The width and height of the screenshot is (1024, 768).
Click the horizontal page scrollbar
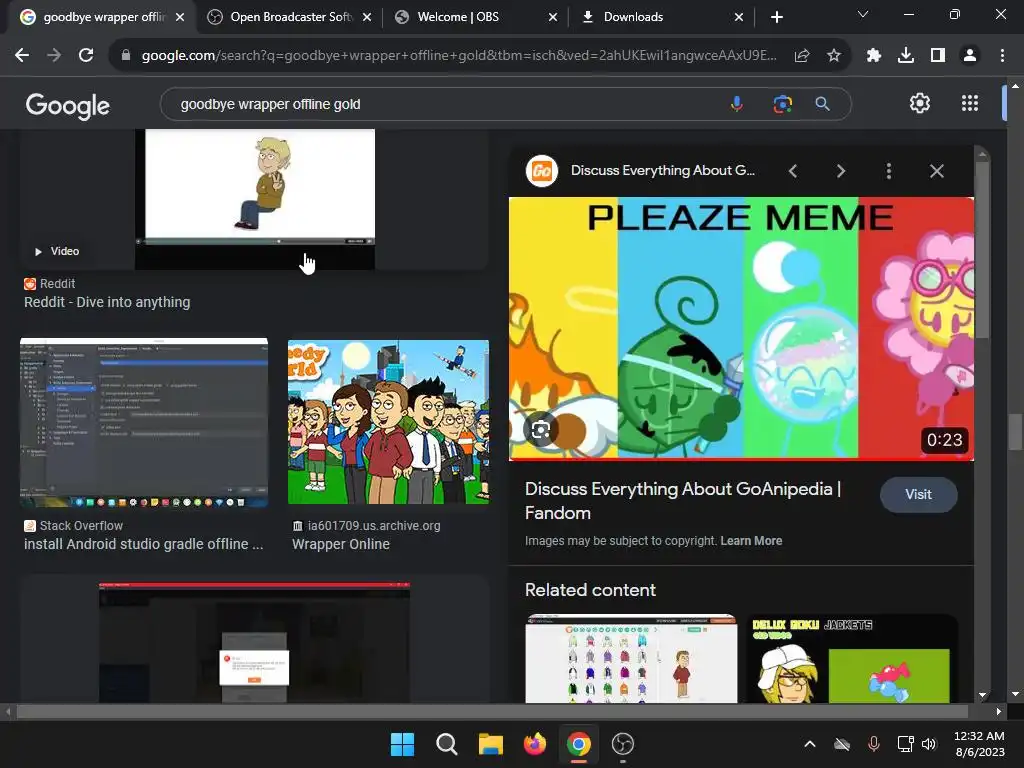[492, 711]
